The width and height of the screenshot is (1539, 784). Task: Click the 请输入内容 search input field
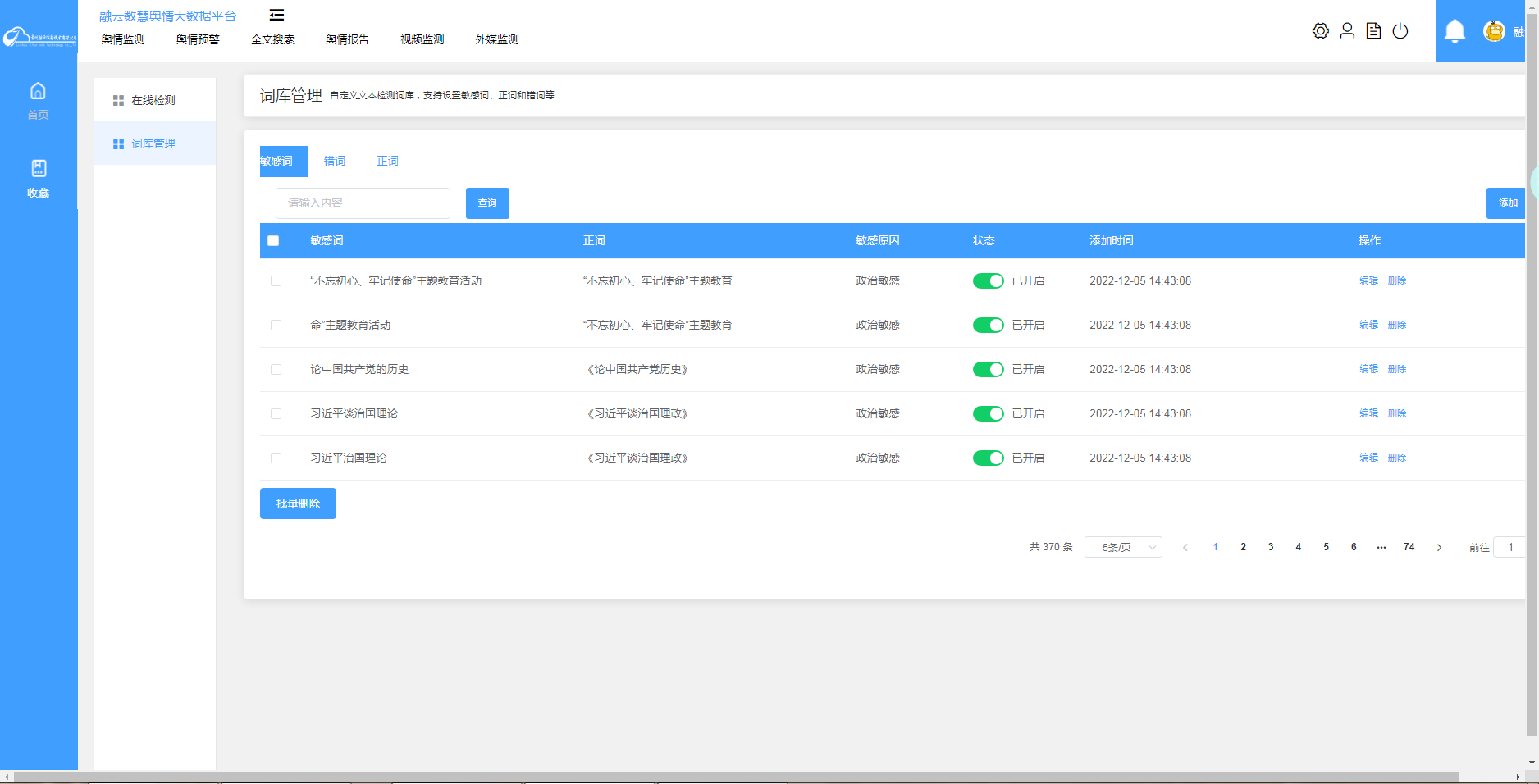363,203
